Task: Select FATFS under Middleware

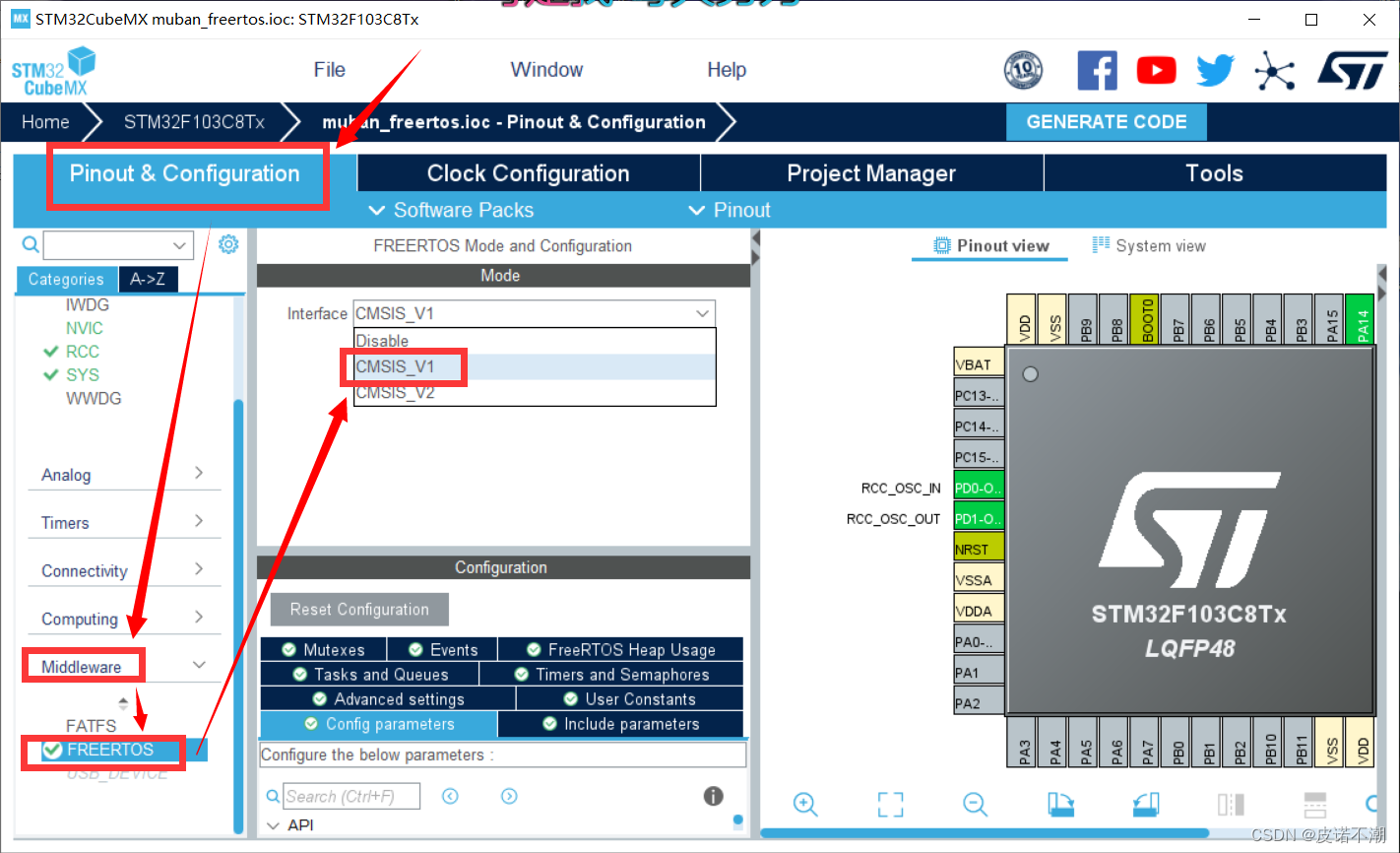Action: click(91, 726)
